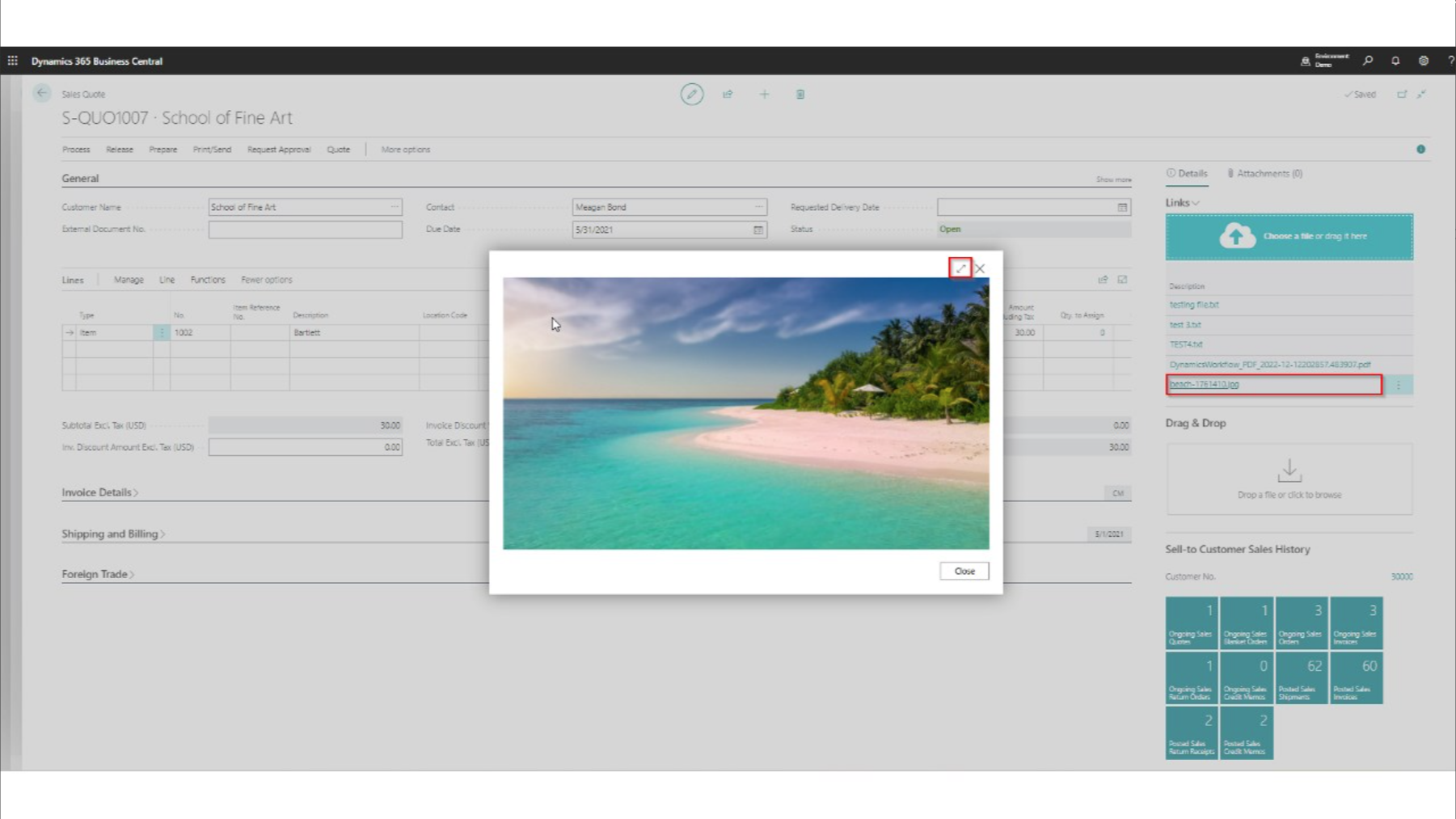Go back using the back arrow icon
Image resolution: width=1456 pixels, height=819 pixels.
point(42,93)
